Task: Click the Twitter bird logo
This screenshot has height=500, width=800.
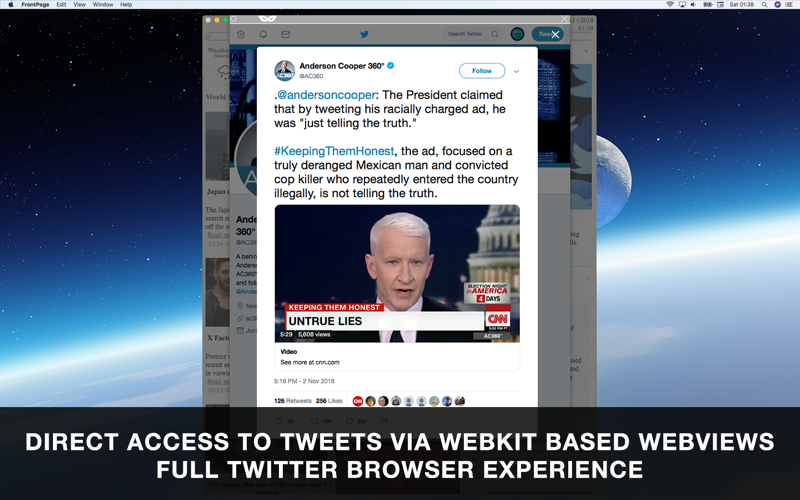Action: (x=364, y=35)
